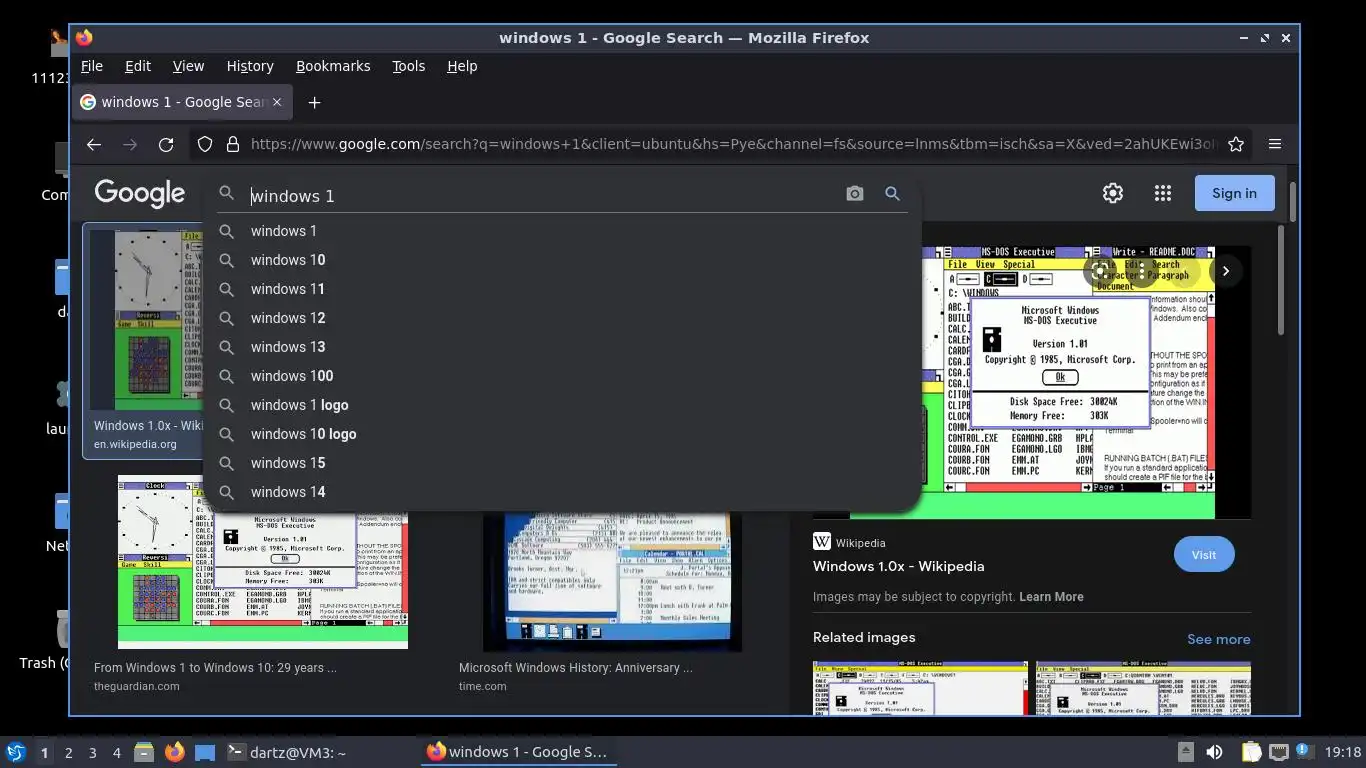Choose suggestion 'windows 15'

click(x=562, y=463)
